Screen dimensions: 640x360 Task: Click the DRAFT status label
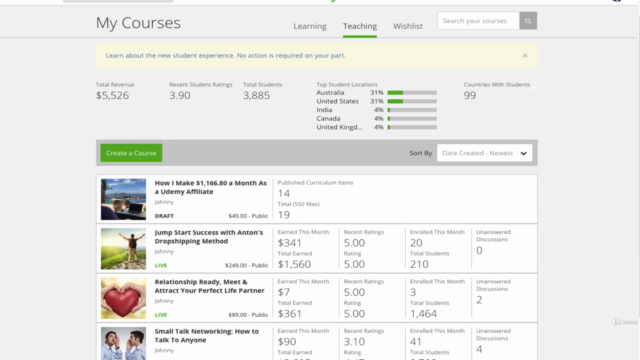click(x=164, y=216)
